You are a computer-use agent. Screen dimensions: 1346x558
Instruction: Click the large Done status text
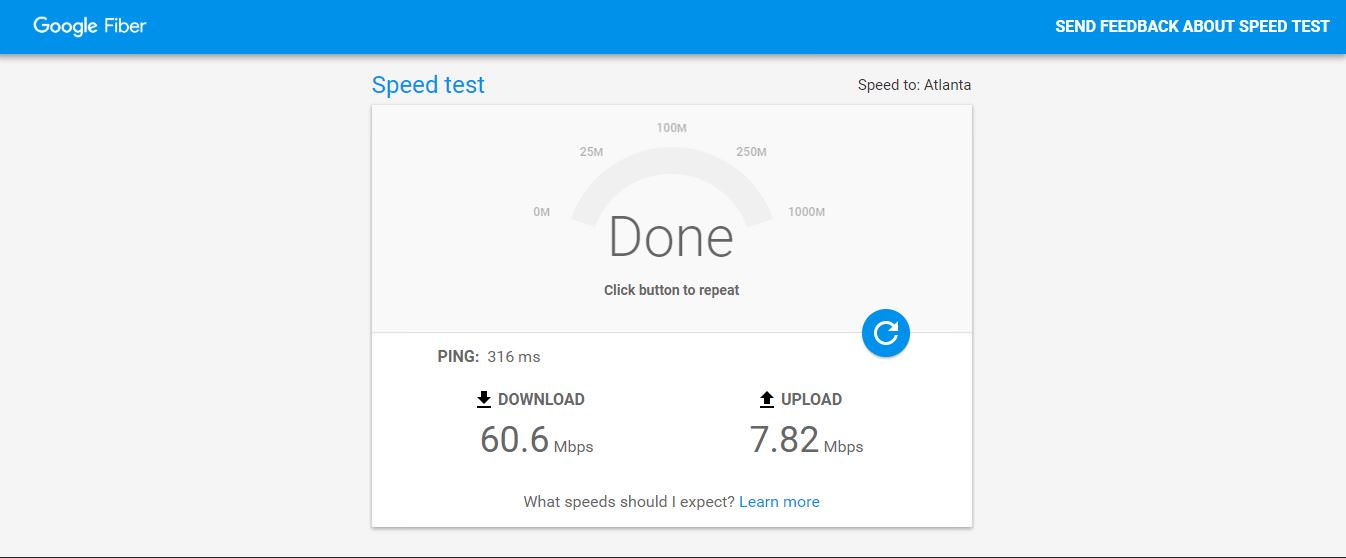pos(671,238)
